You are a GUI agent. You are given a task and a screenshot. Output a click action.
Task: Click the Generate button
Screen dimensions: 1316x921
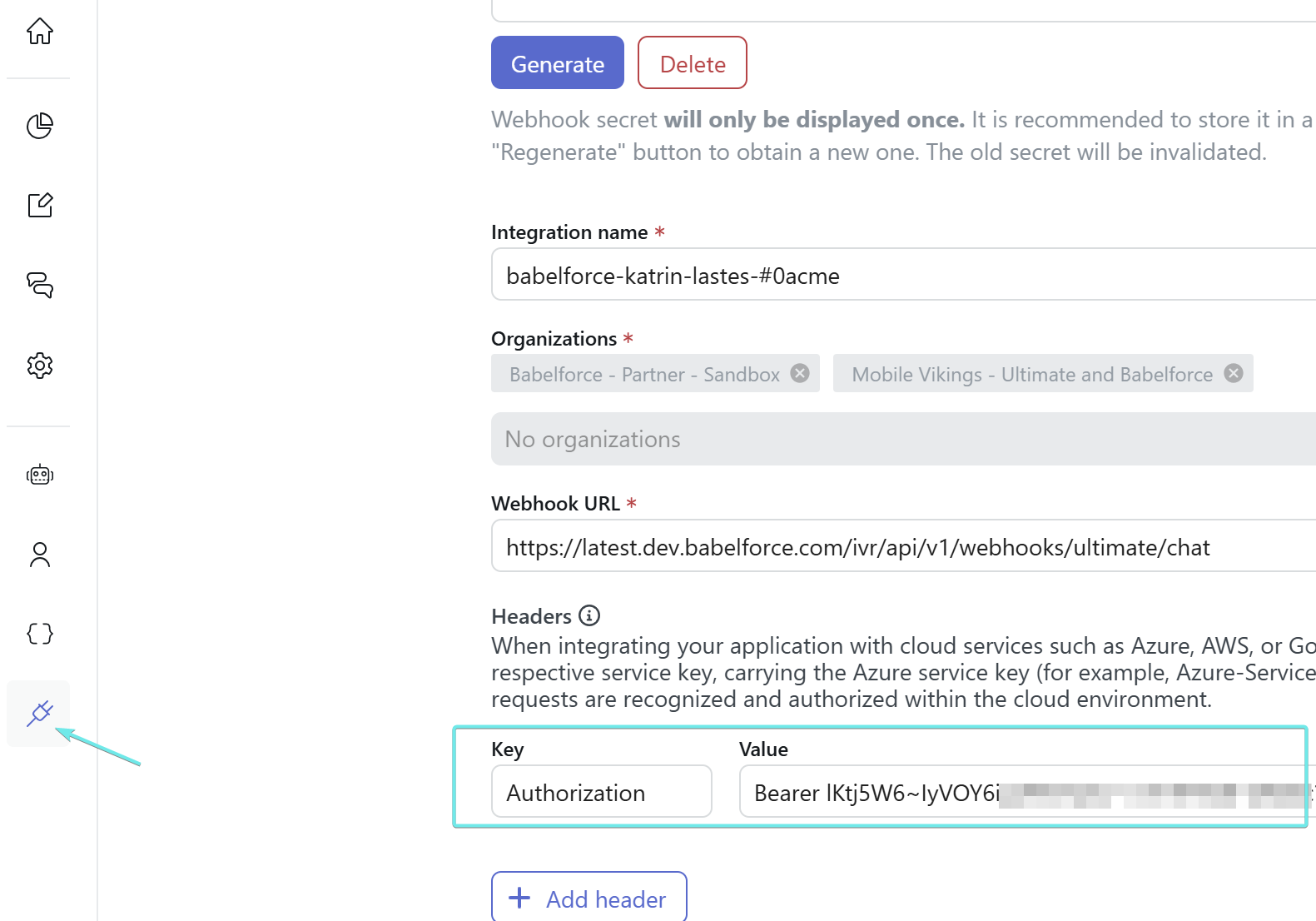click(x=557, y=63)
